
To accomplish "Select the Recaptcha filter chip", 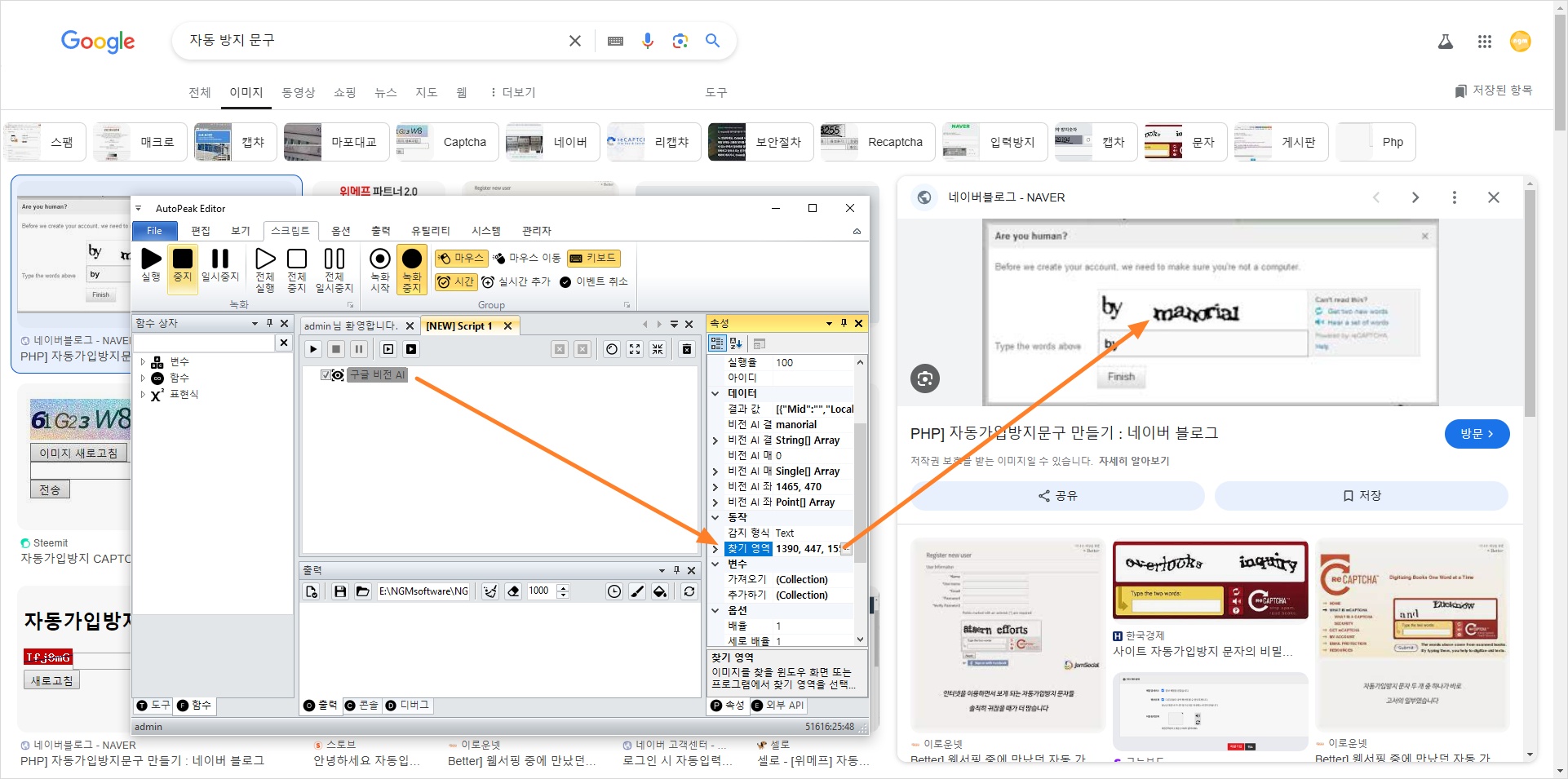I will point(877,142).
